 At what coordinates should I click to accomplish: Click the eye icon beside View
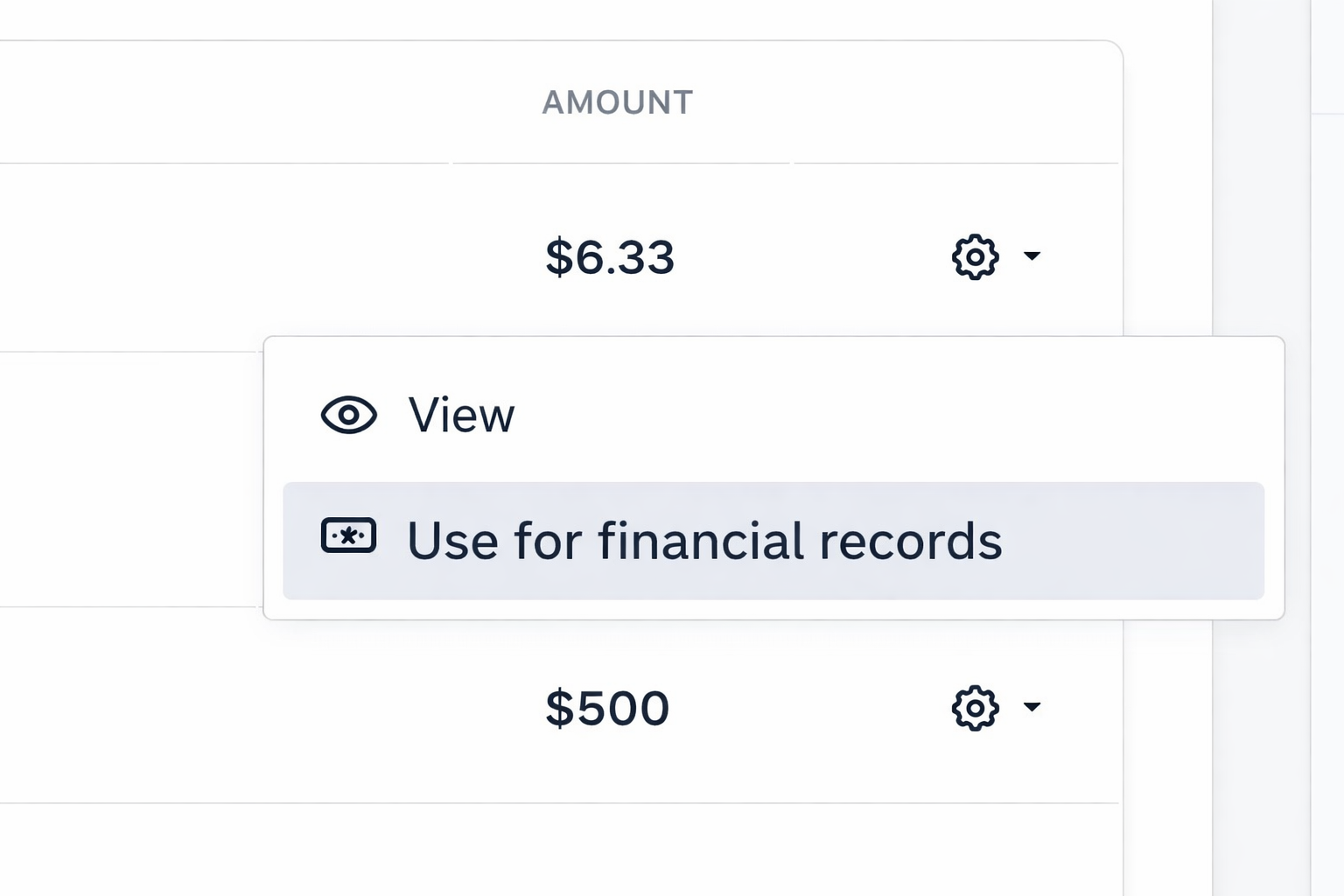tap(348, 415)
